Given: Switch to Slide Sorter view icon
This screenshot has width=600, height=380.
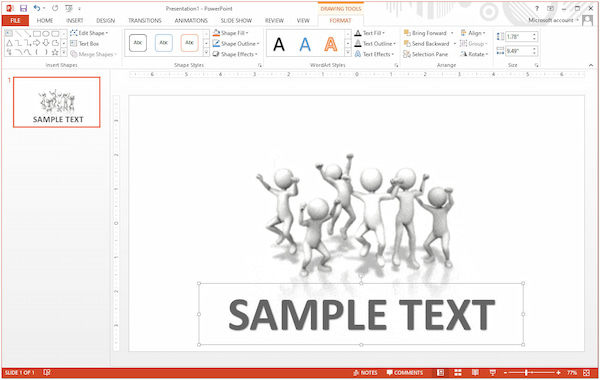Looking at the screenshot, I should point(458,372).
